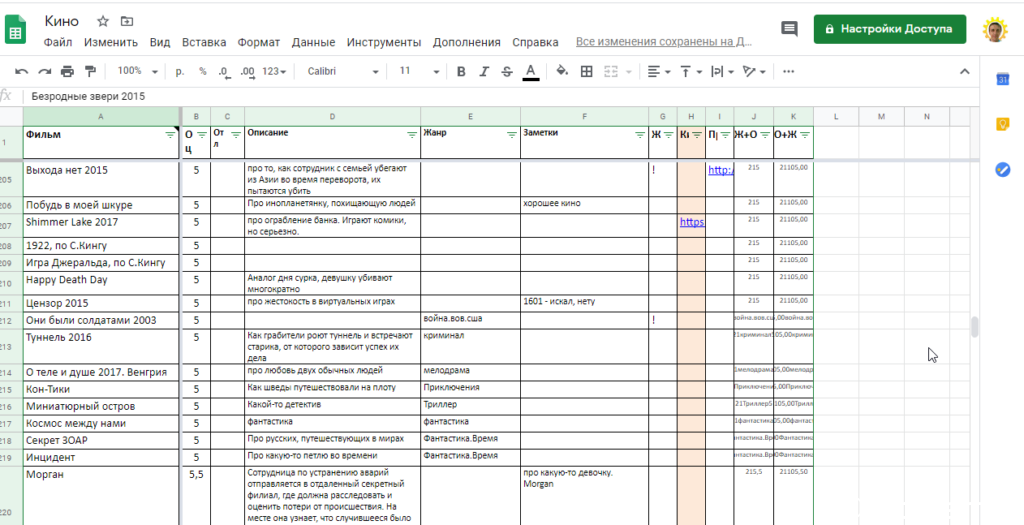
Task: Click the vertical scrollbar thumb
Action: [974, 327]
